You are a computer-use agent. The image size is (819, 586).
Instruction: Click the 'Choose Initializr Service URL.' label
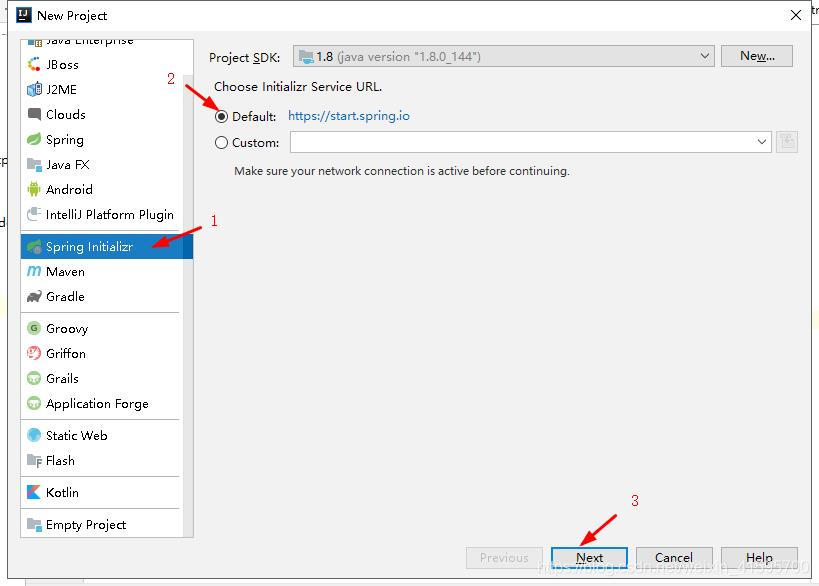298,87
